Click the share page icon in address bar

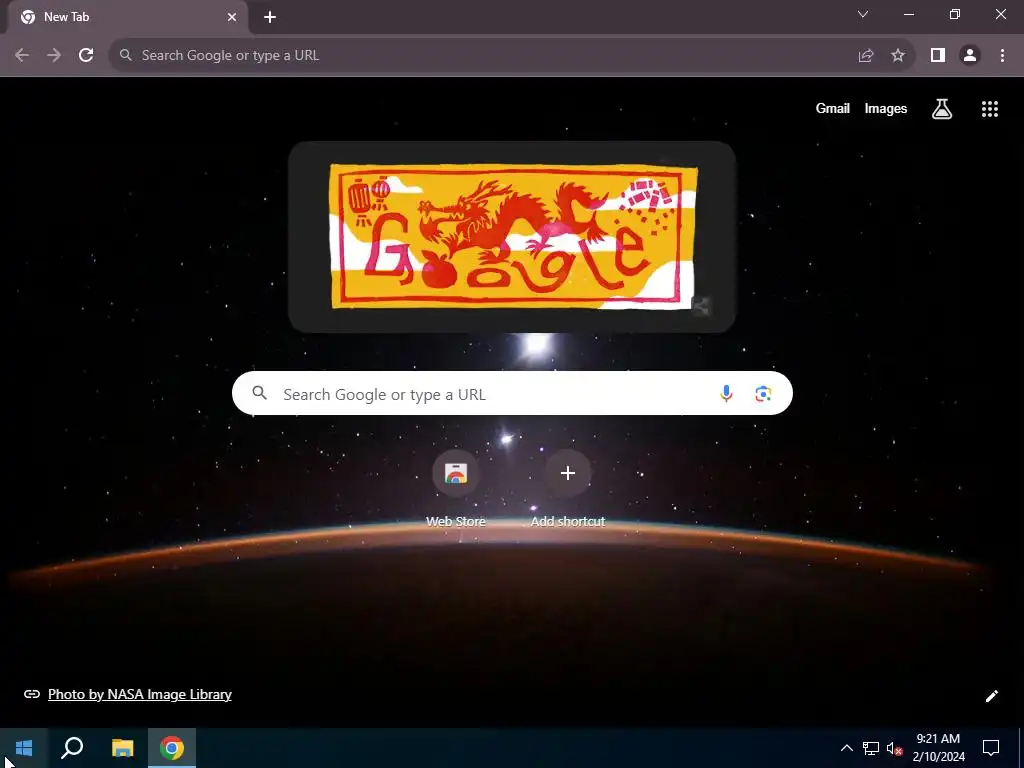tap(866, 56)
